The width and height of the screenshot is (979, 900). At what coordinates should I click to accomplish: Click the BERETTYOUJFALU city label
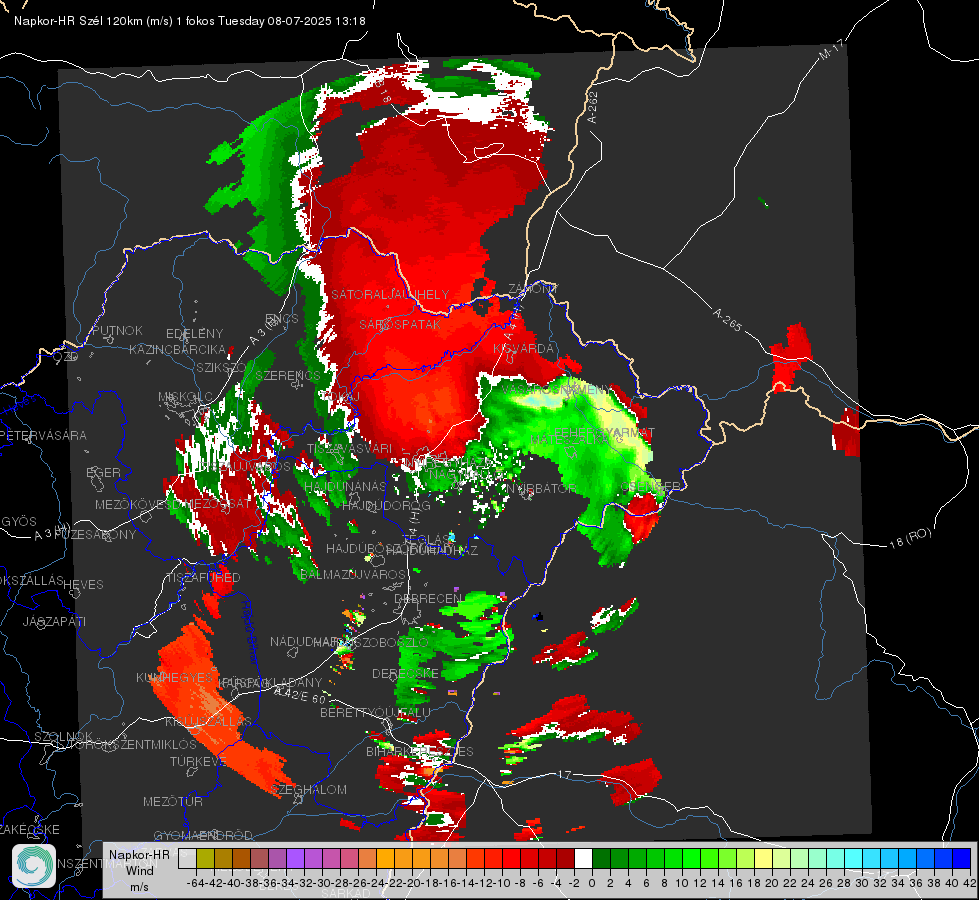(375, 713)
